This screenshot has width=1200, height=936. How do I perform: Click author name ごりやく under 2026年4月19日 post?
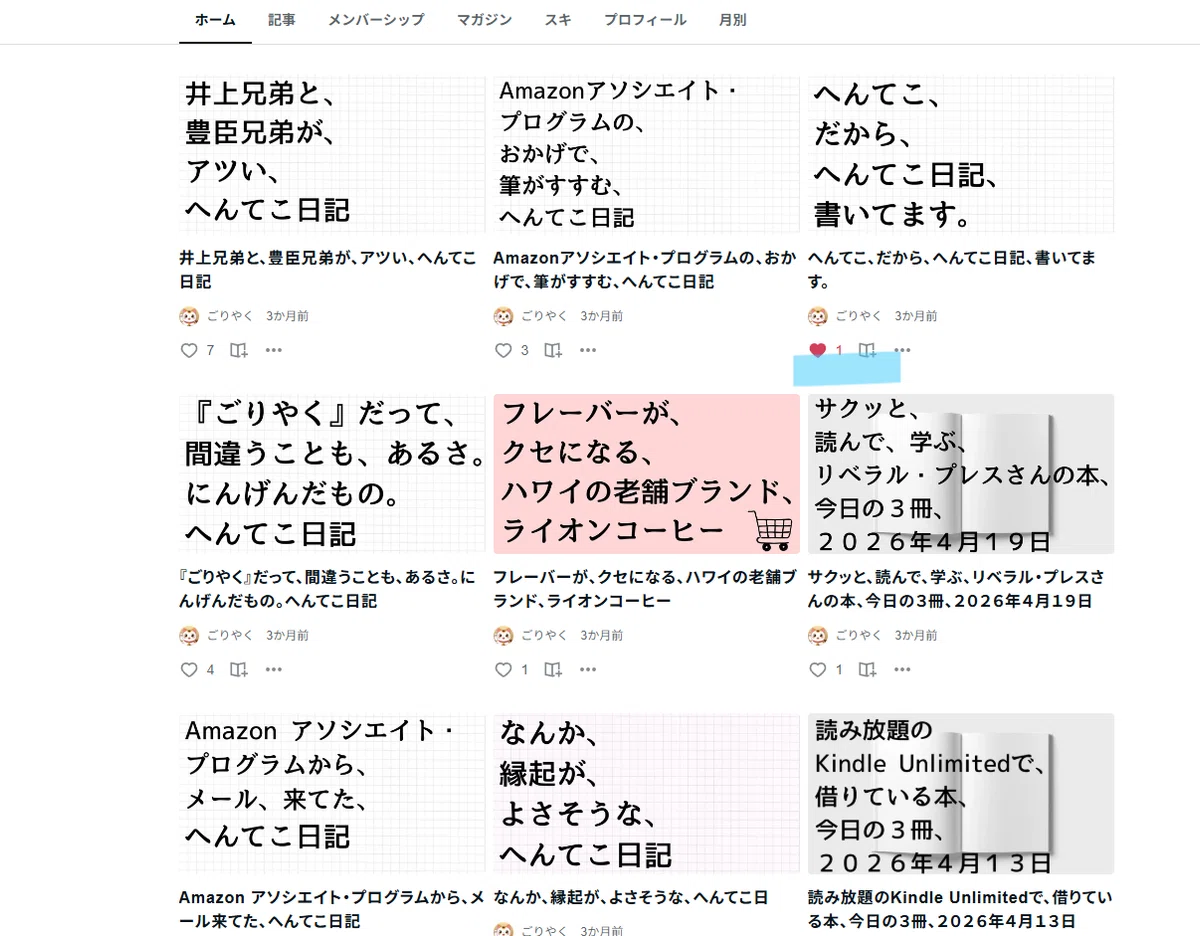click(x=858, y=635)
